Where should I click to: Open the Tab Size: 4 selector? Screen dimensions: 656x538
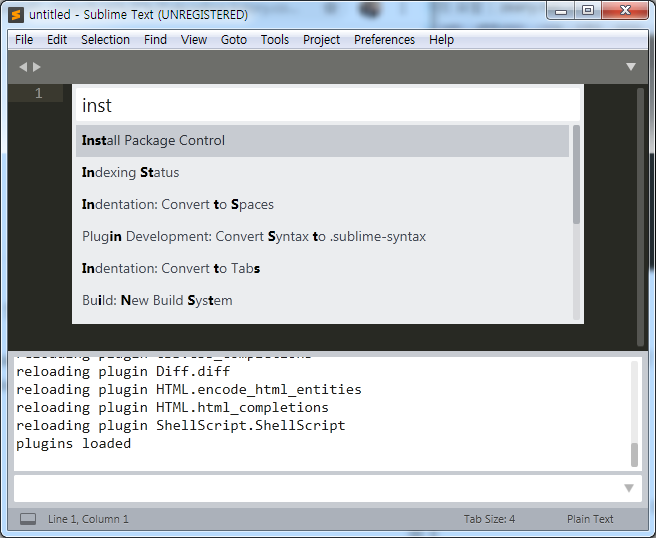click(x=489, y=519)
